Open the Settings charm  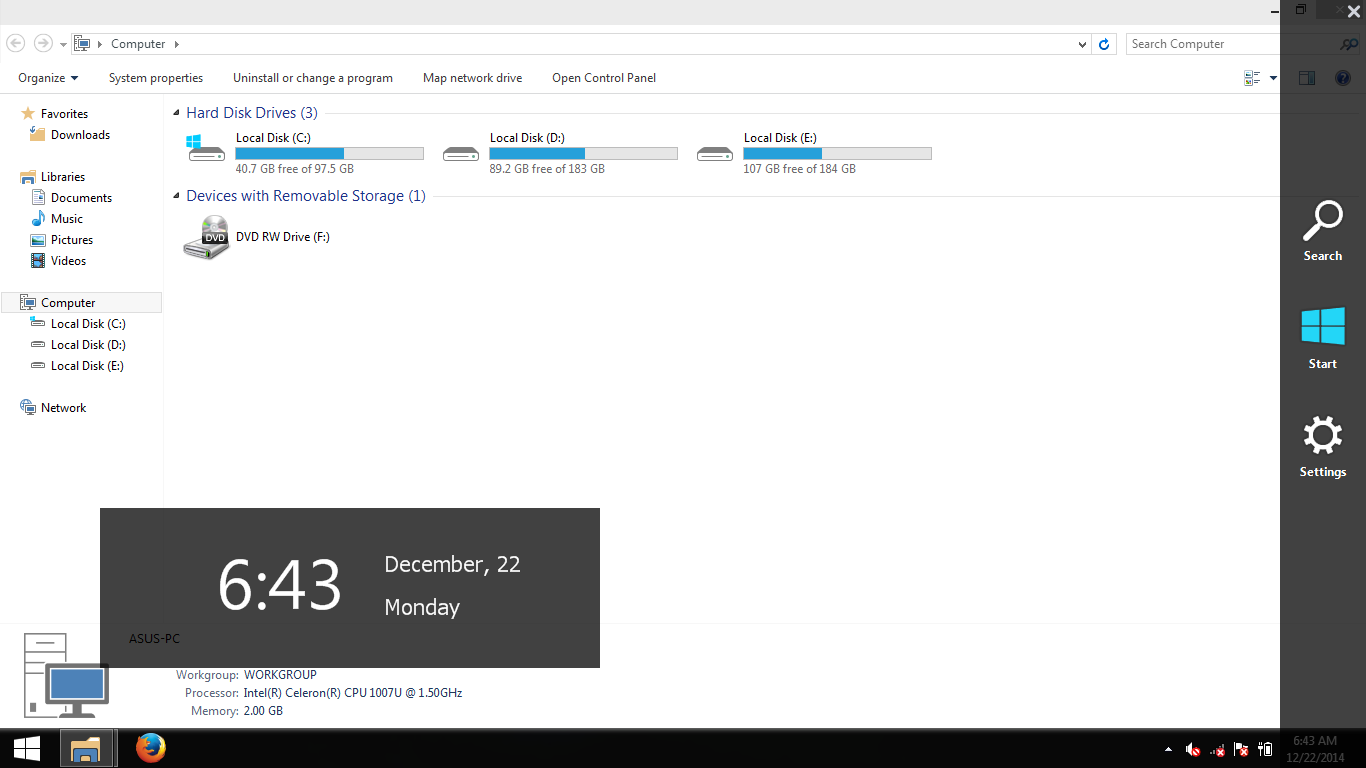click(1323, 447)
